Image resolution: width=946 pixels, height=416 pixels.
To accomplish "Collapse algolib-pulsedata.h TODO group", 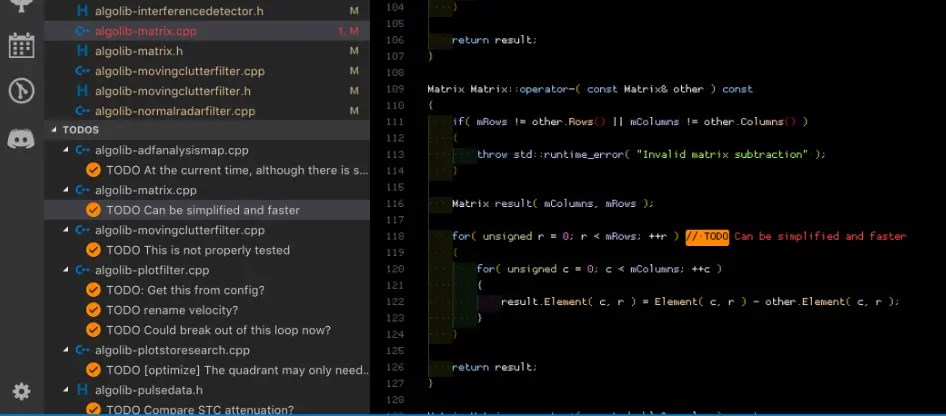I will (66, 390).
